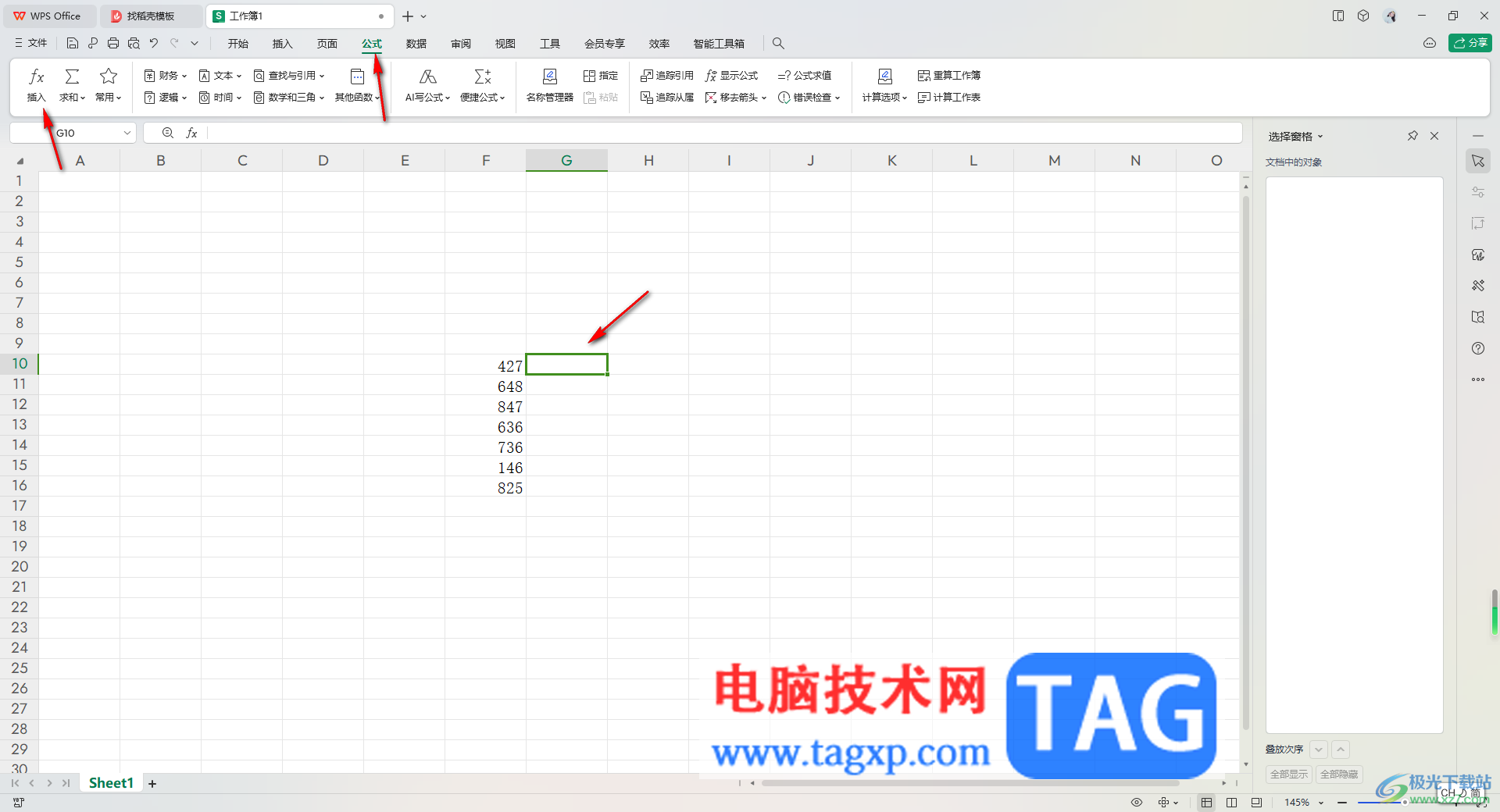Click the zoom magnifier icon in formula bar
Screen dimensions: 1500x812
click(167, 134)
